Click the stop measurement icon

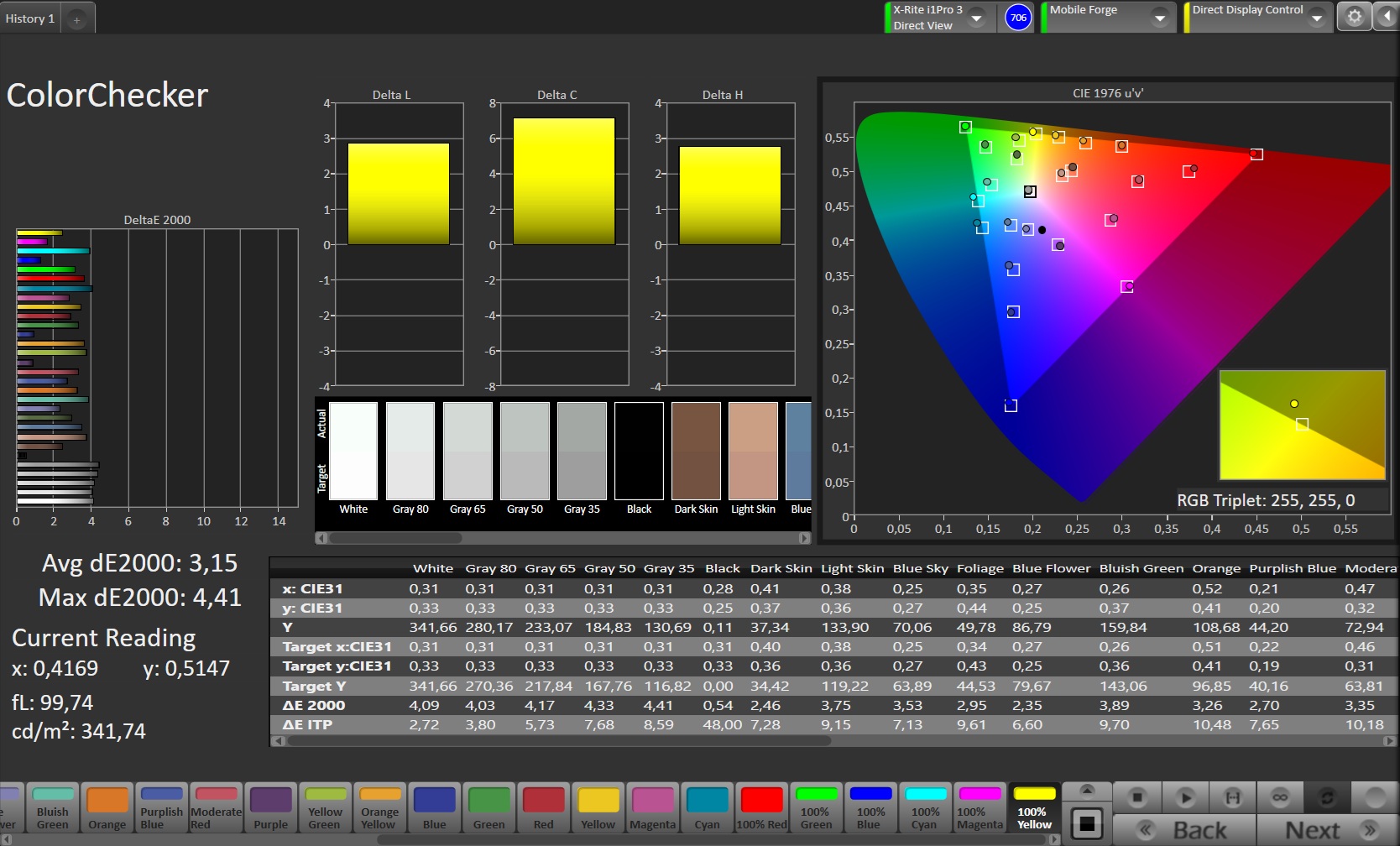tap(1137, 796)
